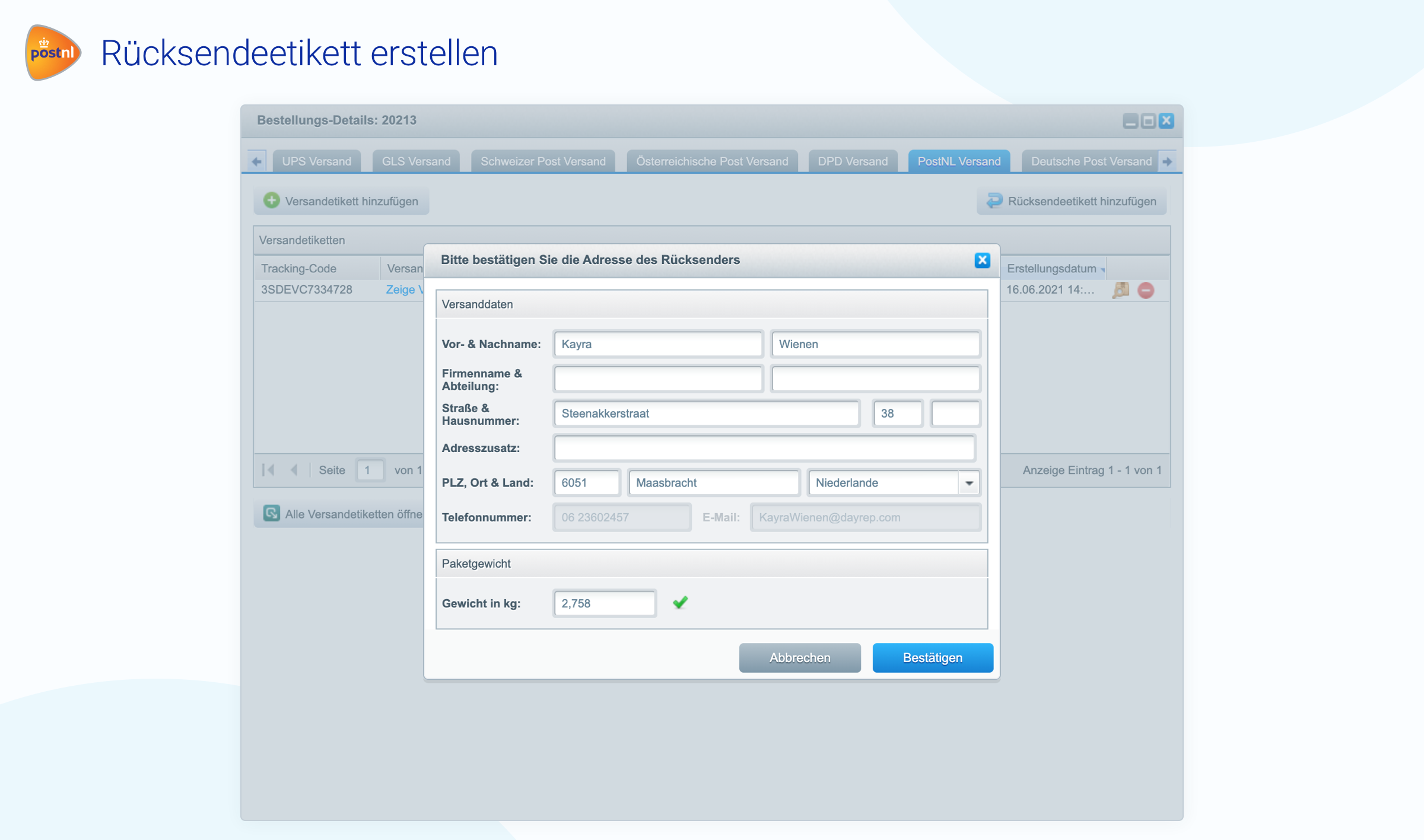Click house number addition field

955,413
